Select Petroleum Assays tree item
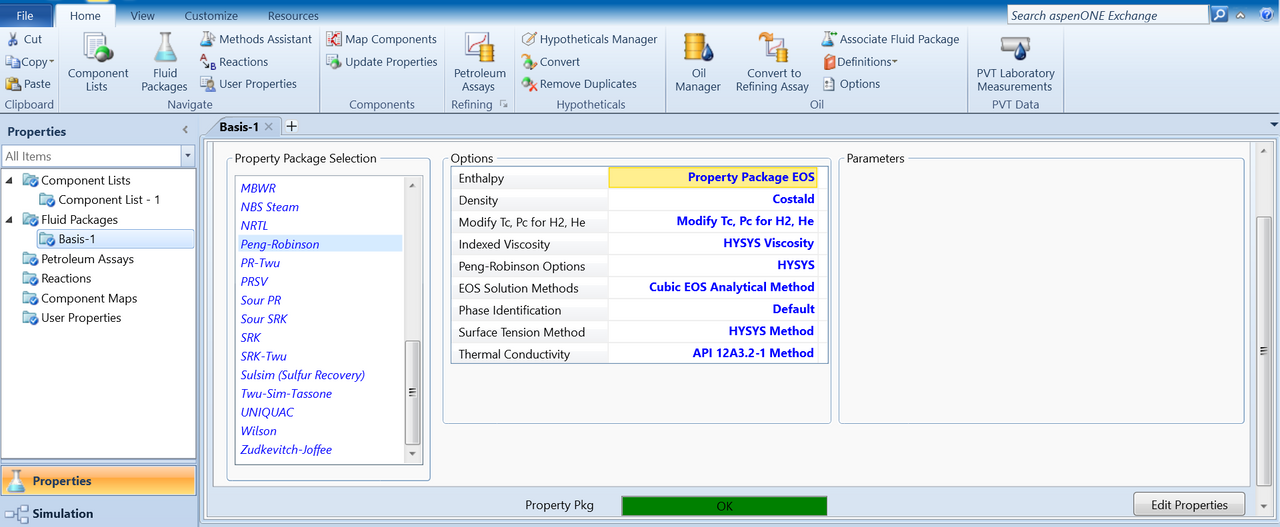 pos(79,259)
